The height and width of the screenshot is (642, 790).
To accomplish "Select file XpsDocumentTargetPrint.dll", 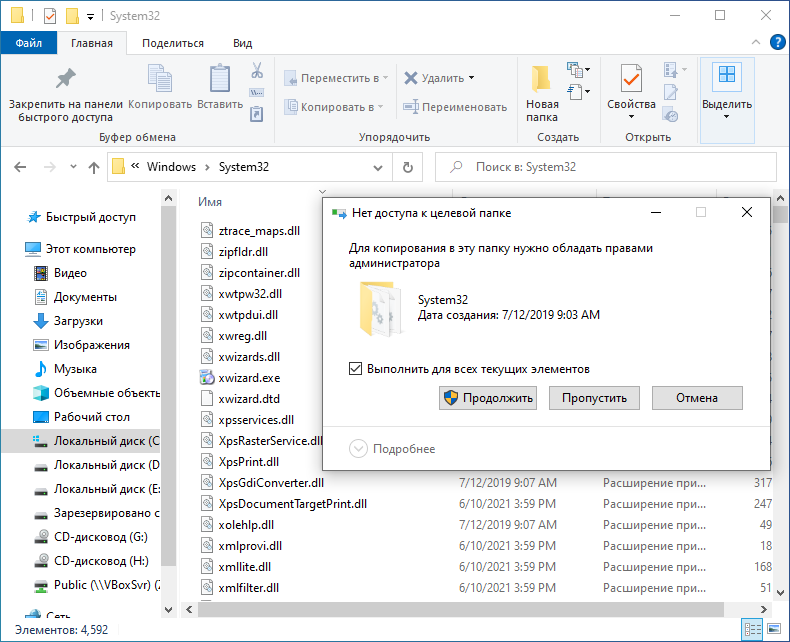I will [x=292, y=504].
